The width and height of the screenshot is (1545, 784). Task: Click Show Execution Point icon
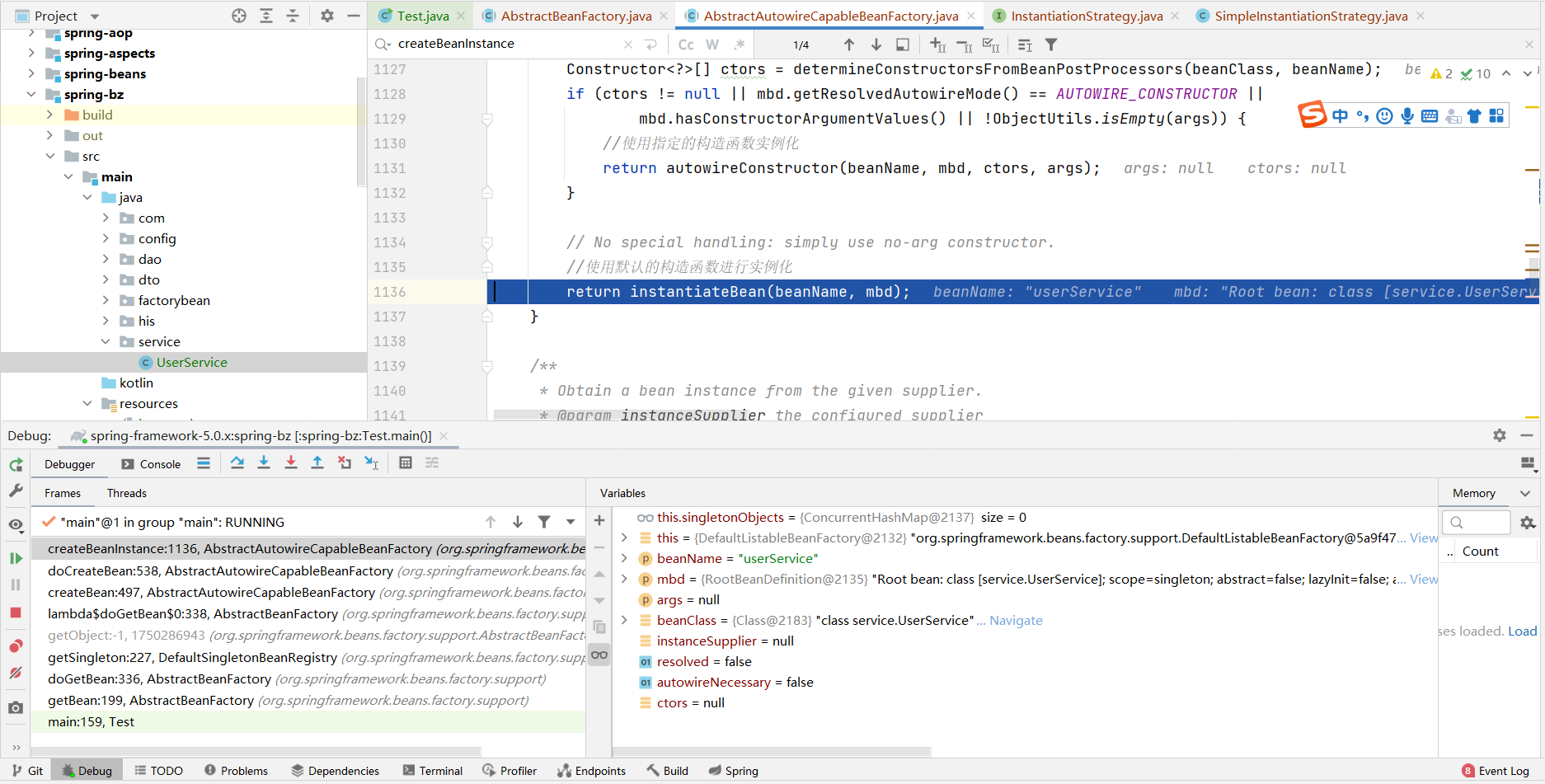coord(204,463)
